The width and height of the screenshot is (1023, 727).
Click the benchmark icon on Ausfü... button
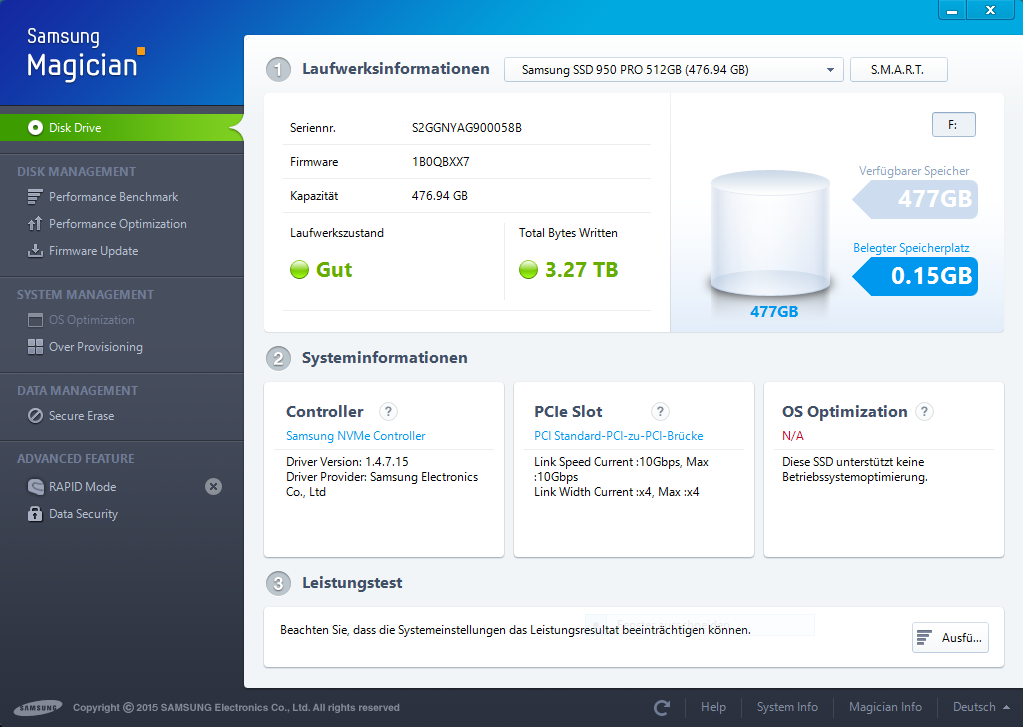point(924,638)
